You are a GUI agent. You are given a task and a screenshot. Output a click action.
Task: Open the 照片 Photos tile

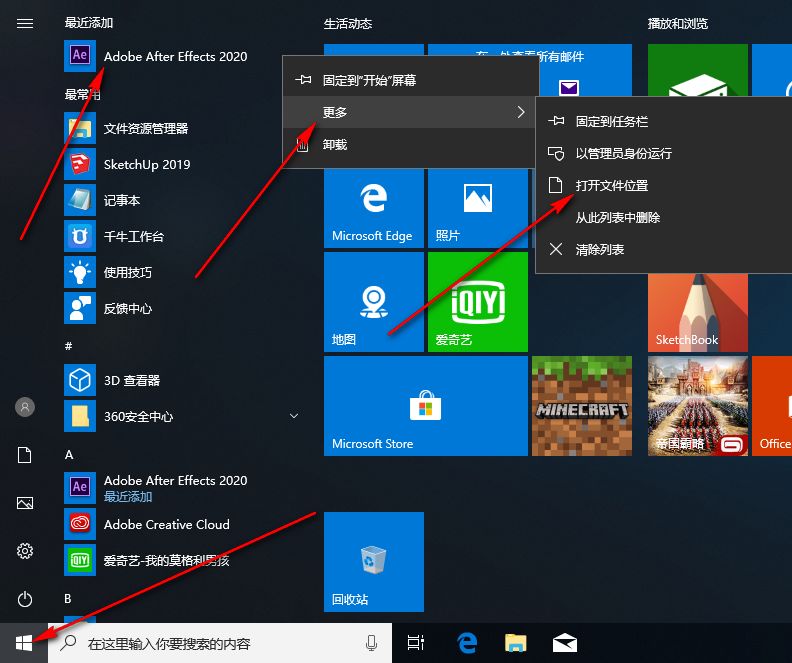(x=478, y=208)
